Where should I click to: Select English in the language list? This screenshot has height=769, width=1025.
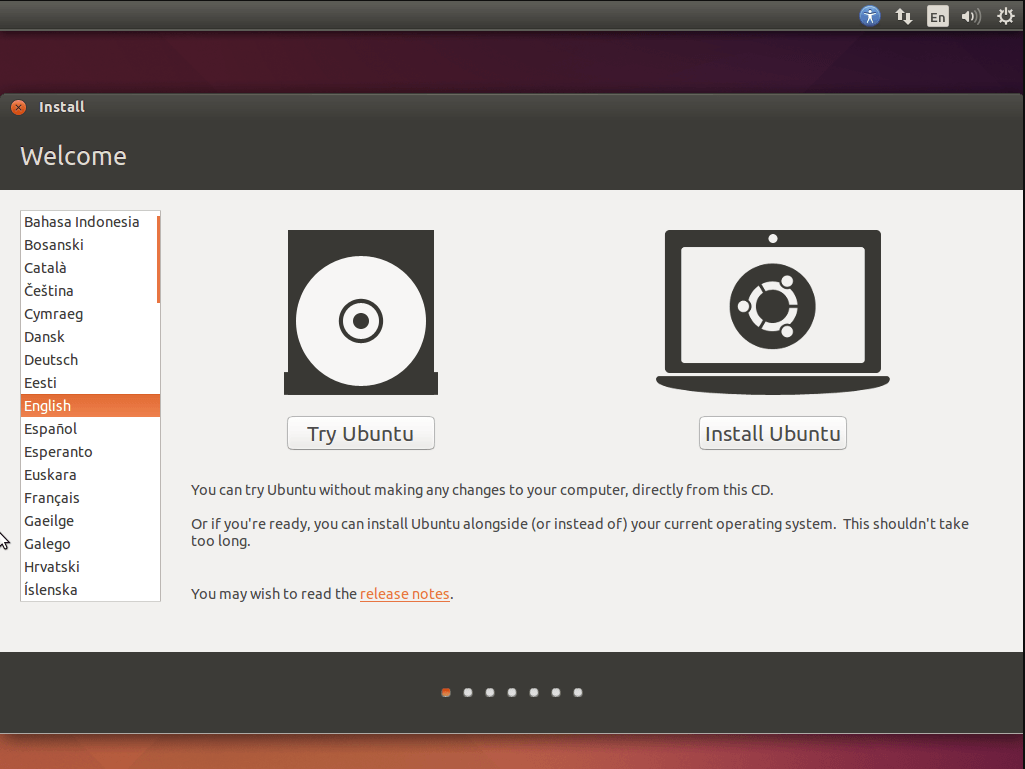90,405
